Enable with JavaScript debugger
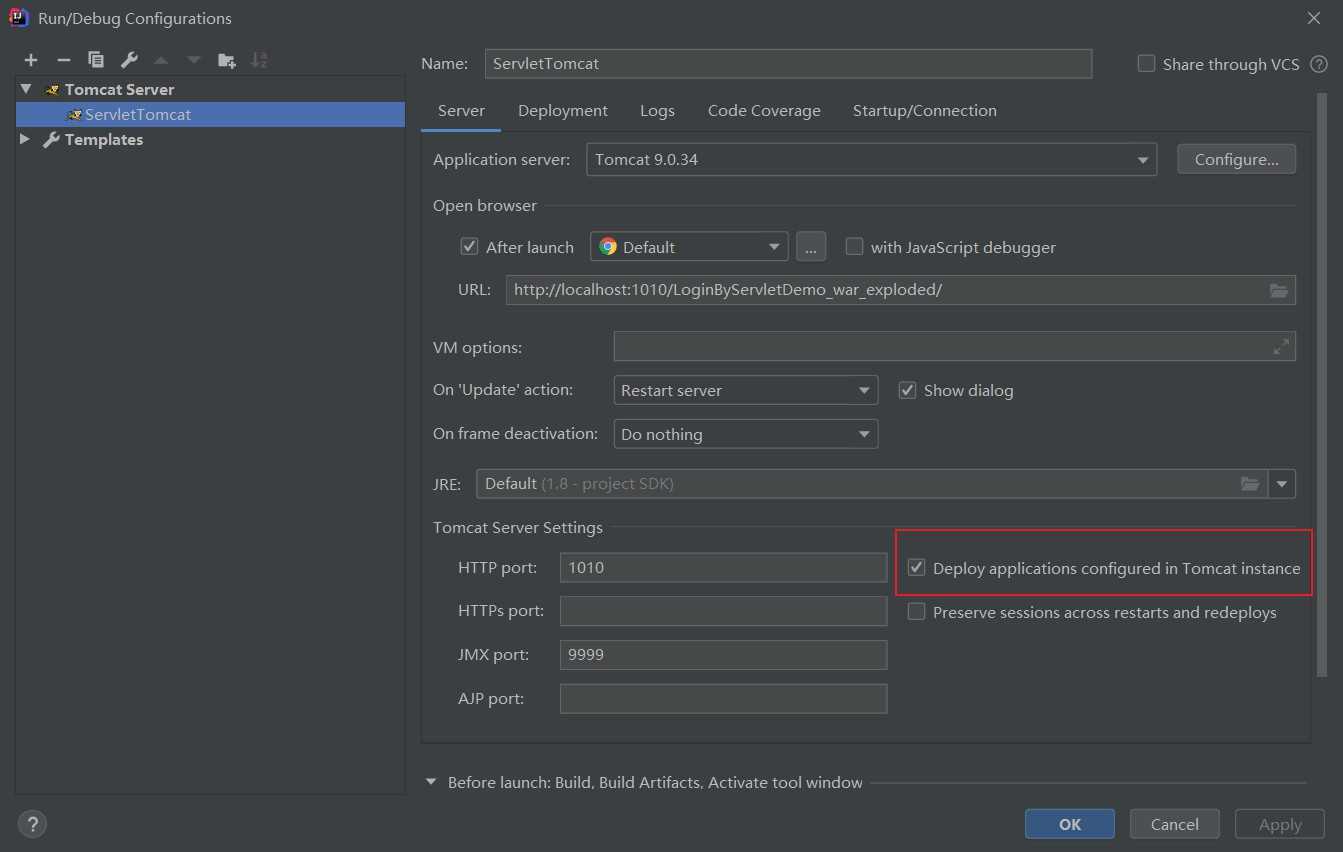 click(x=854, y=246)
